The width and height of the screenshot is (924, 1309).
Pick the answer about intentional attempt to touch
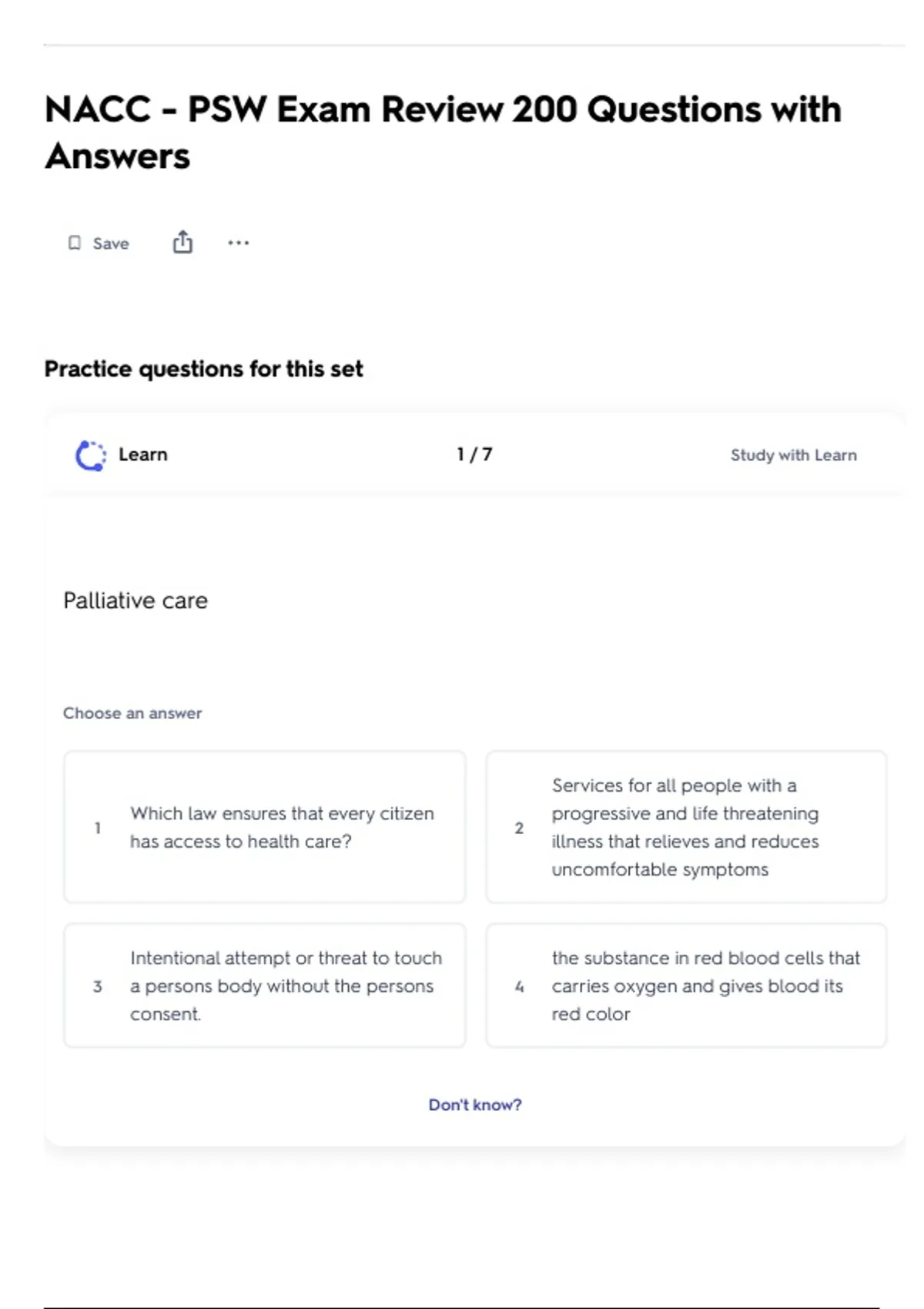click(286, 986)
